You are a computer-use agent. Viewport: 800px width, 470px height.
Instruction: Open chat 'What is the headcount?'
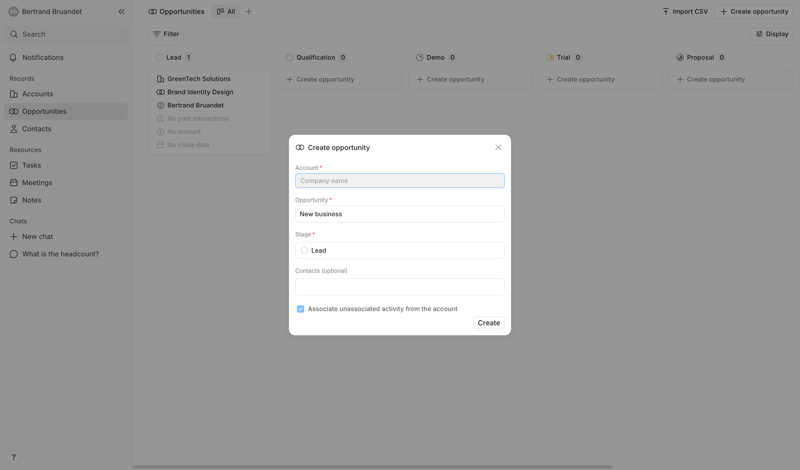click(60, 254)
